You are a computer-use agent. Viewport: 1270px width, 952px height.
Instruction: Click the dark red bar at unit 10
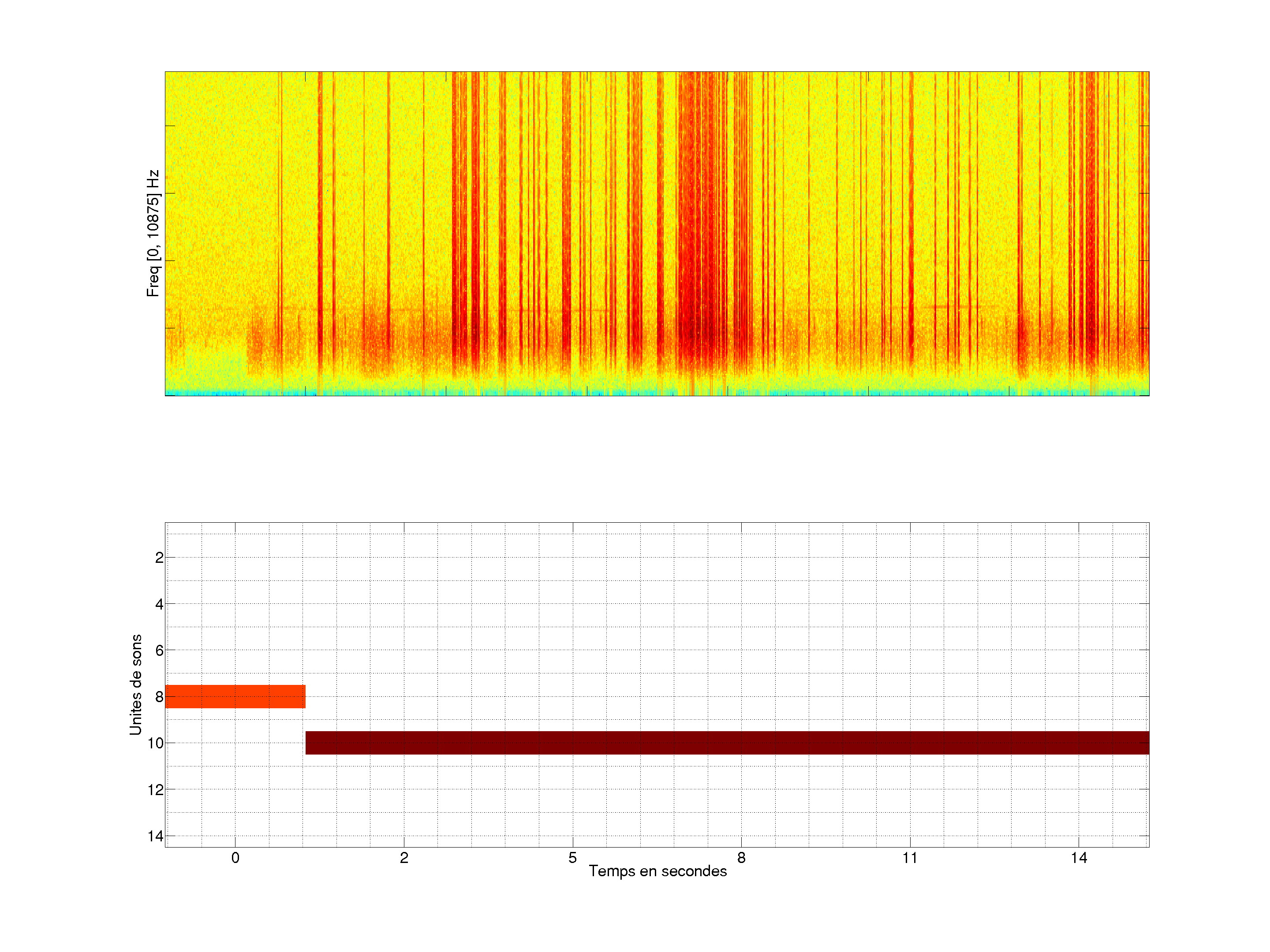pyautogui.click(x=727, y=743)
